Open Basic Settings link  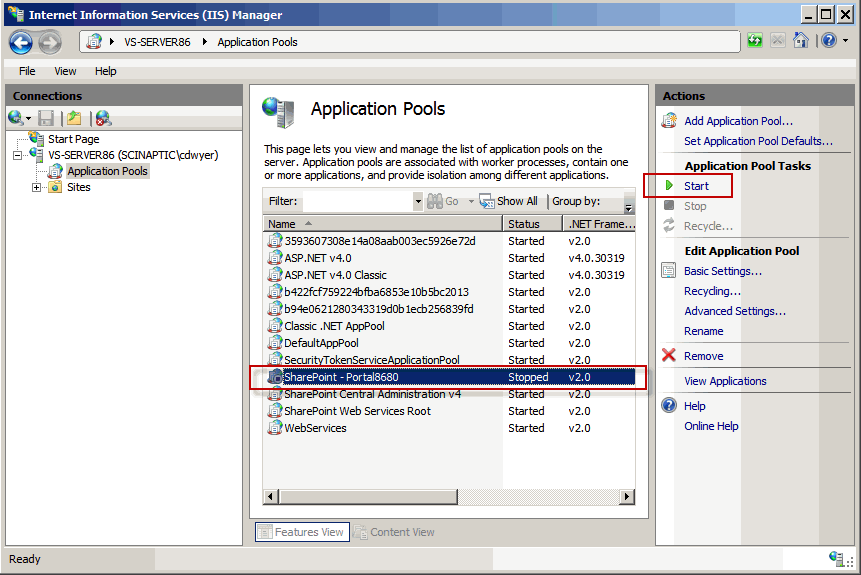[723, 271]
